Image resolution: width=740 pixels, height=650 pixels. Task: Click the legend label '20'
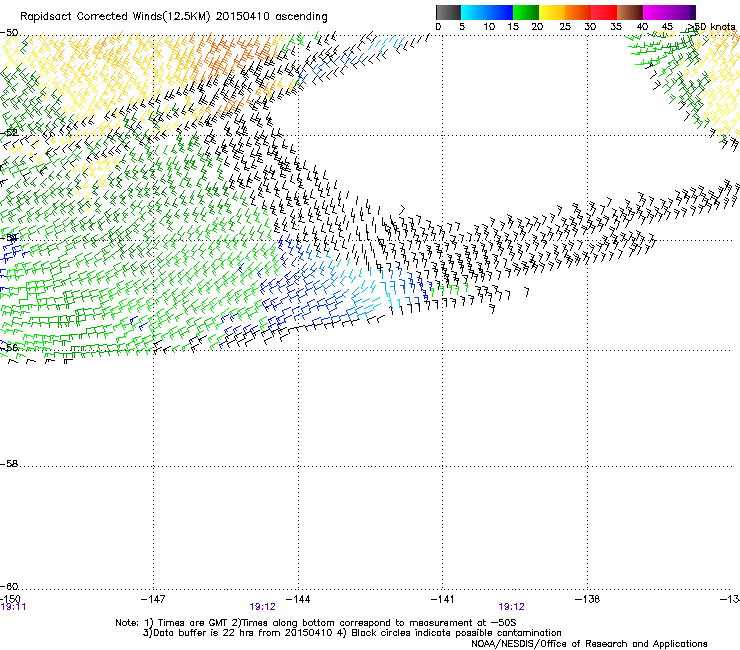coord(537,27)
